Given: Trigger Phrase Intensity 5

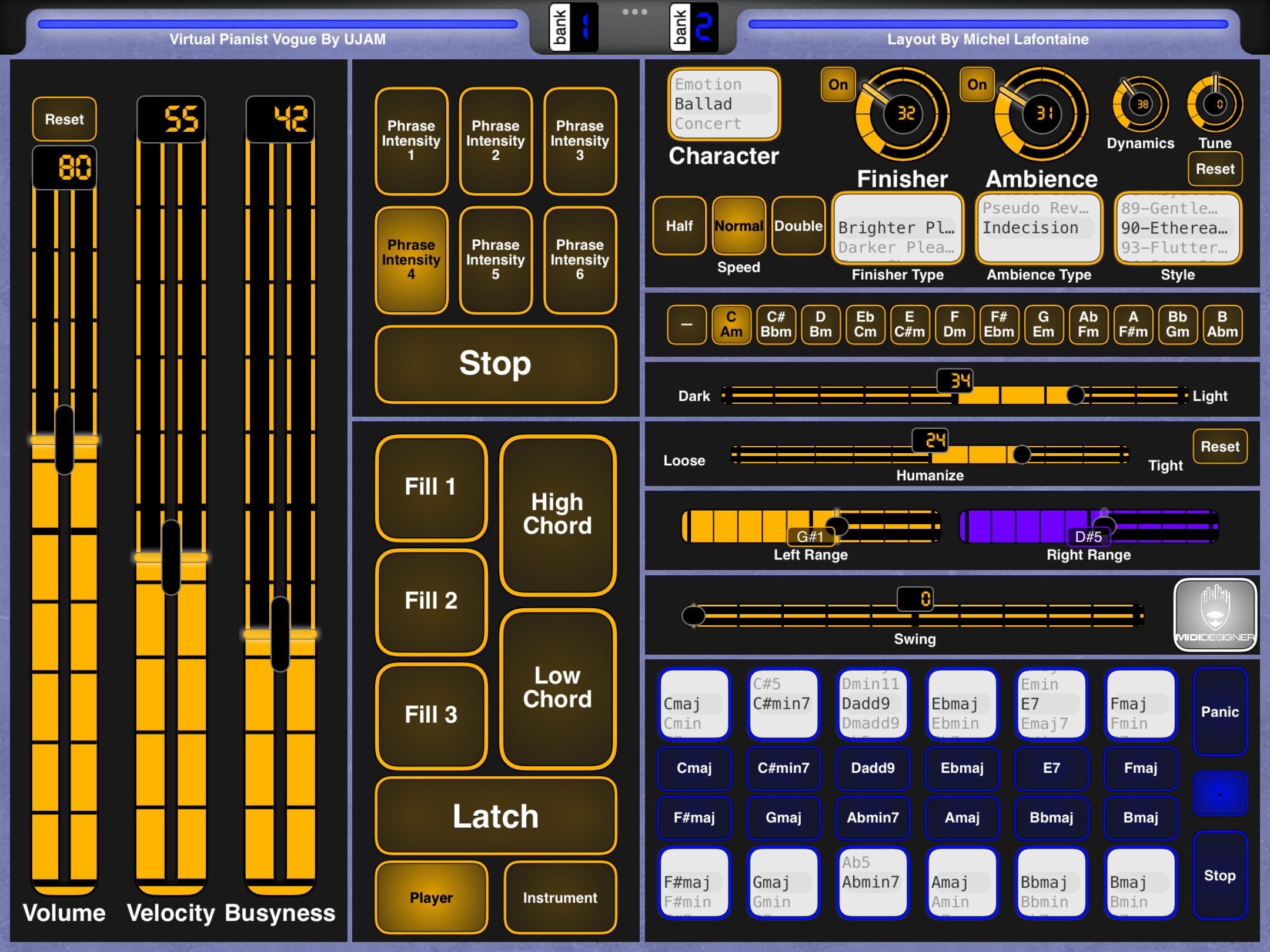Looking at the screenshot, I should (x=496, y=260).
